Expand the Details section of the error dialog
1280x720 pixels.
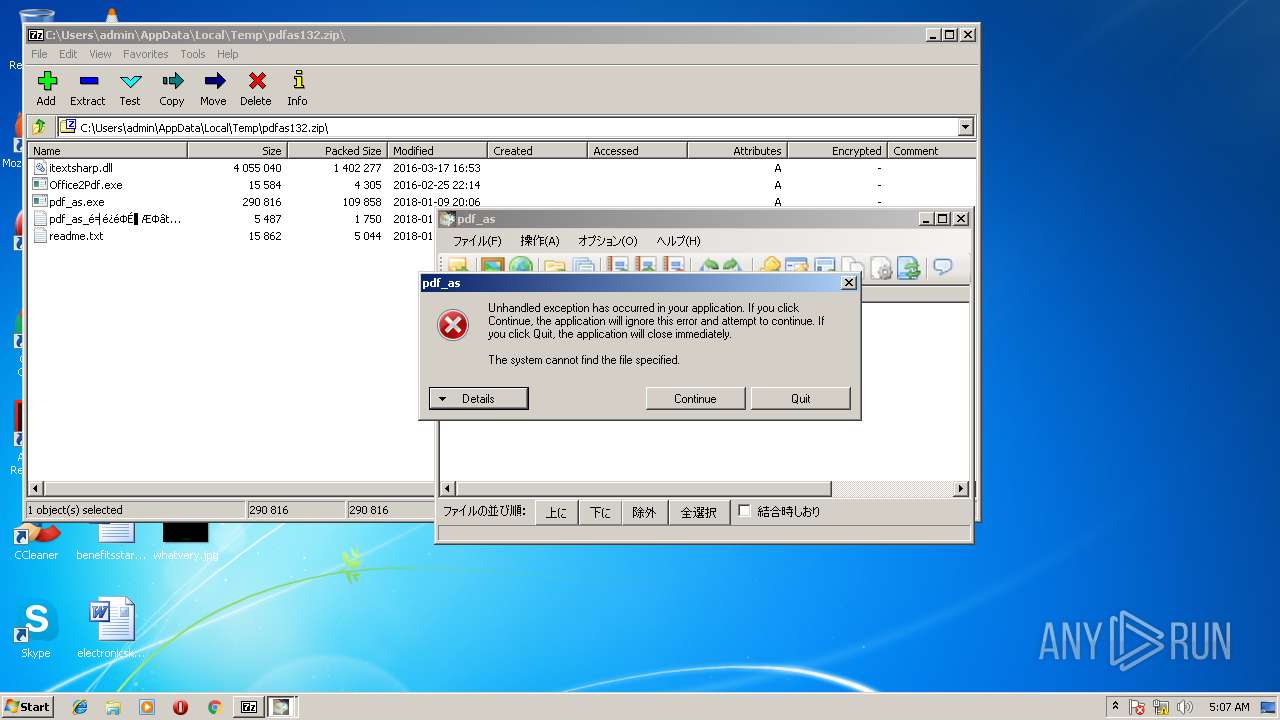click(x=478, y=398)
